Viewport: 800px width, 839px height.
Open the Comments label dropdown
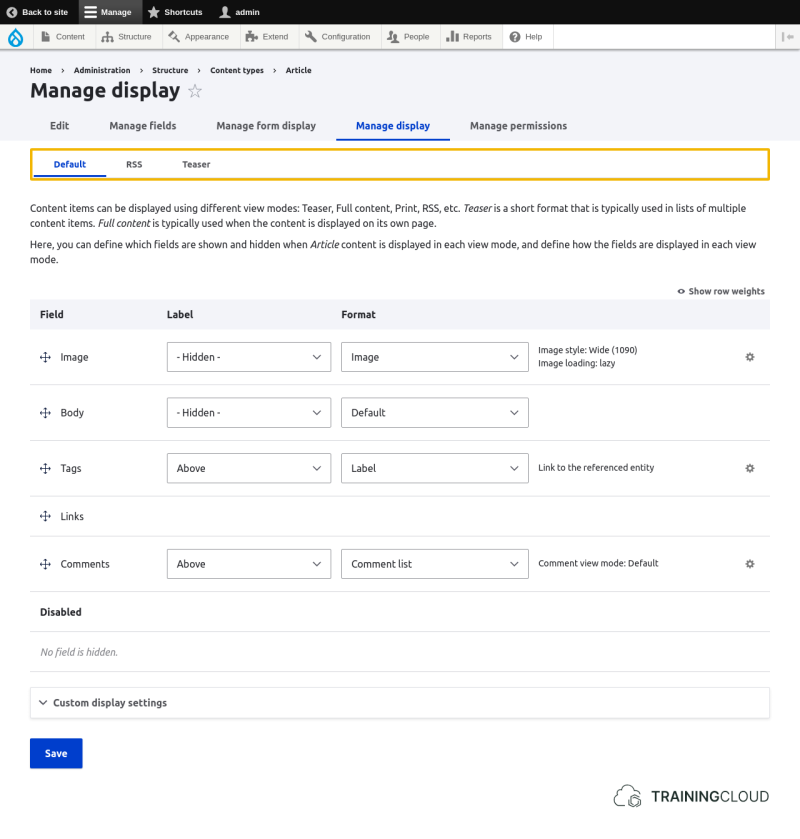point(249,565)
